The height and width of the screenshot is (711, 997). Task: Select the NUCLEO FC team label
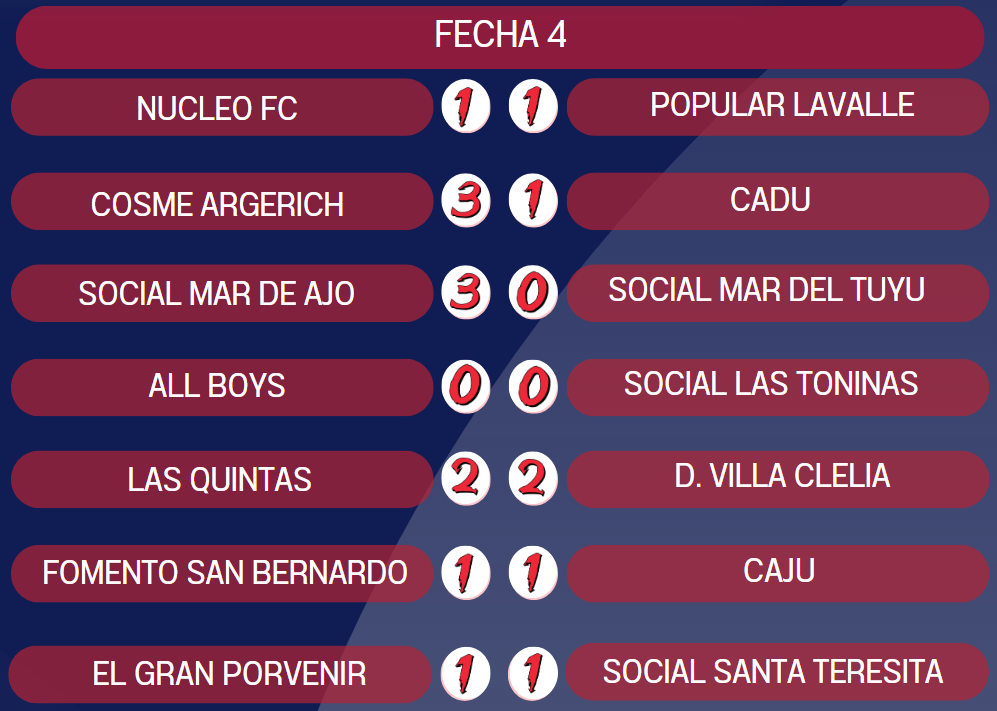click(218, 107)
